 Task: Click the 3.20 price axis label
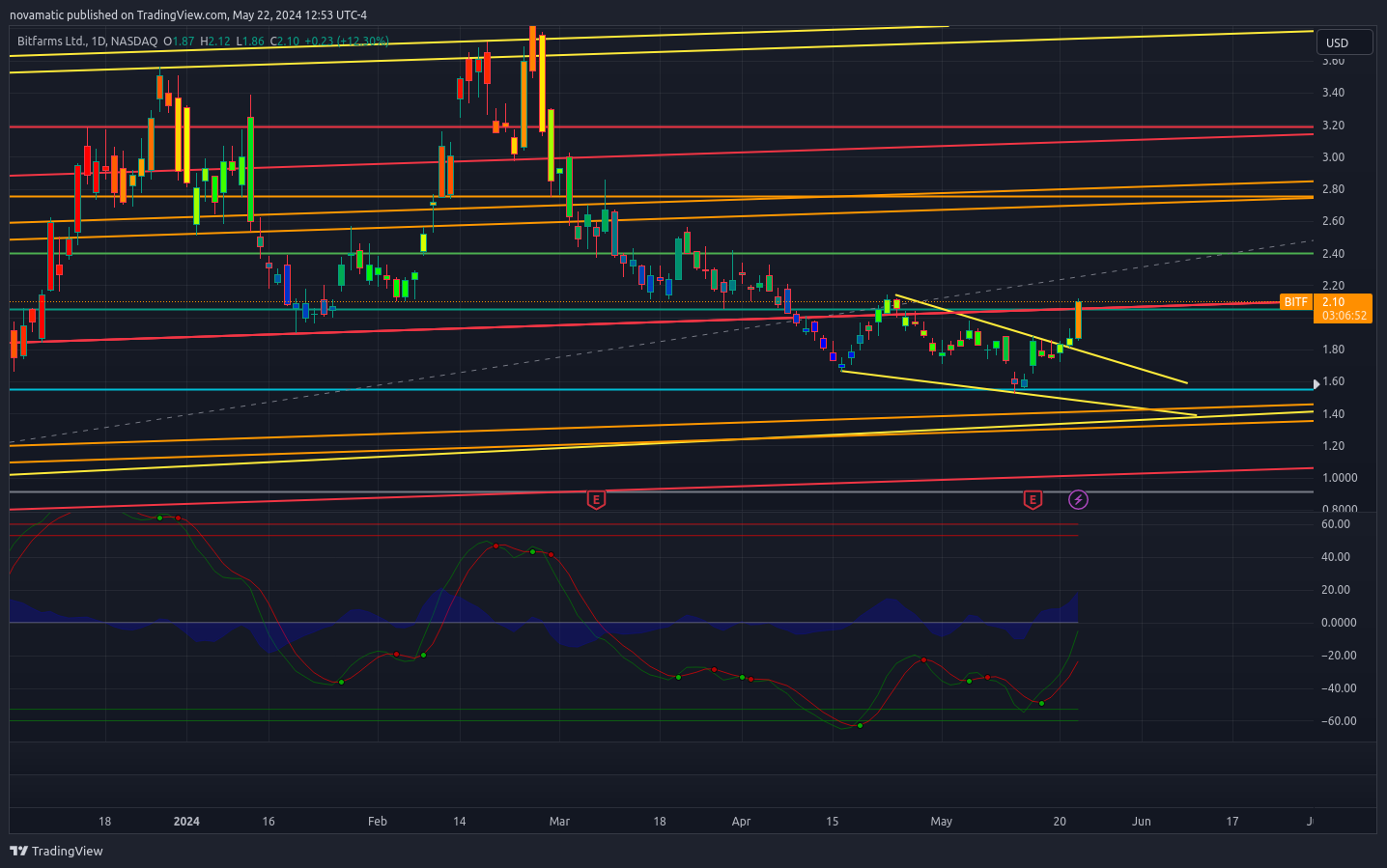(x=1333, y=126)
